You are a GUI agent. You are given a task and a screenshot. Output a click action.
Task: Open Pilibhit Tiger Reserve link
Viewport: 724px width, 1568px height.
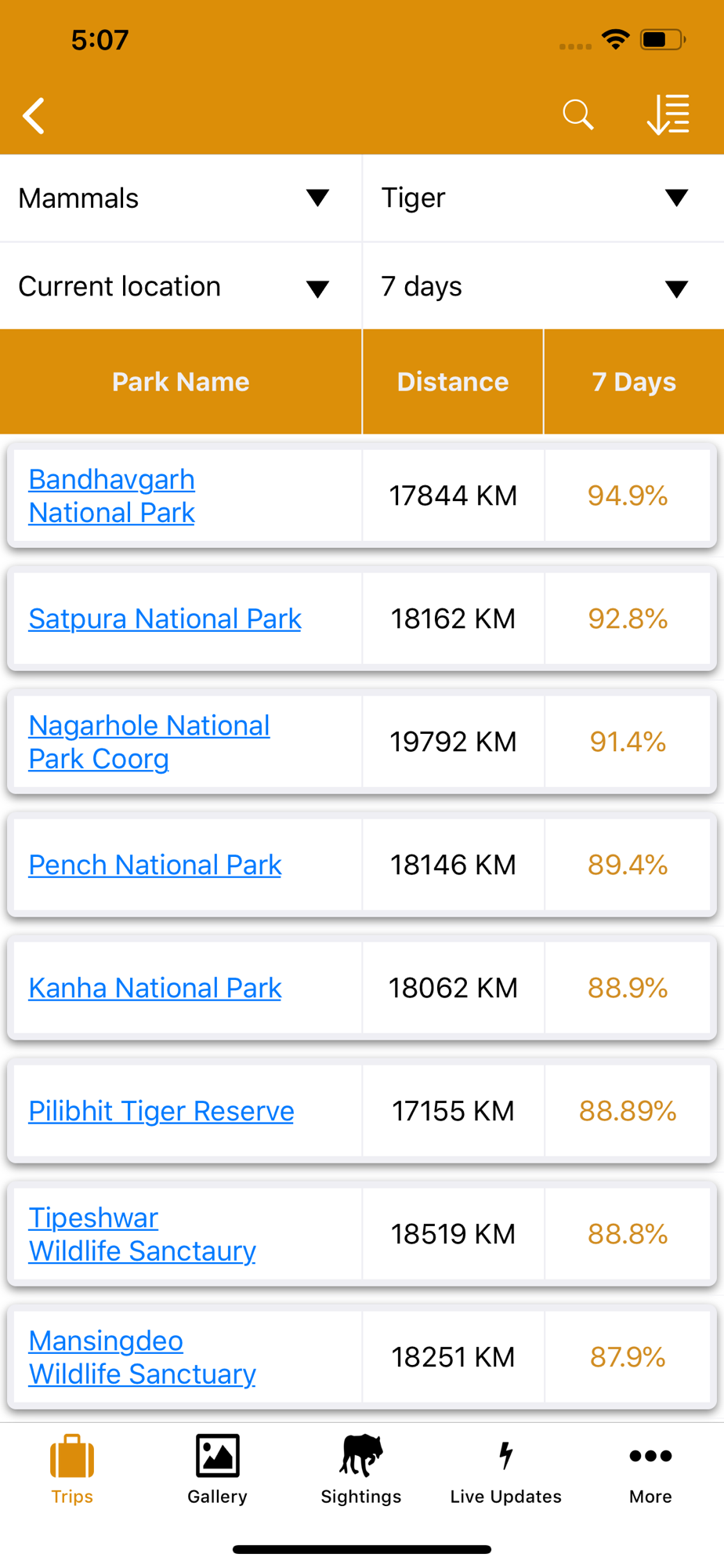click(161, 1111)
